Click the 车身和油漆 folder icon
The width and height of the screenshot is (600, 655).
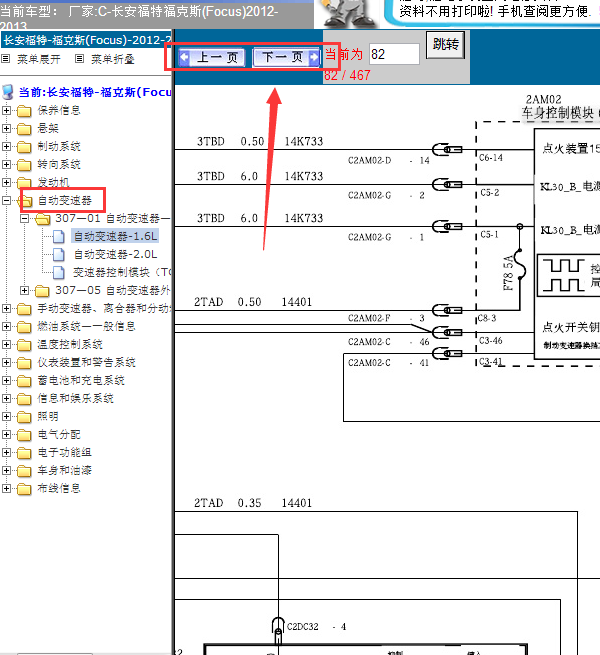point(24,471)
